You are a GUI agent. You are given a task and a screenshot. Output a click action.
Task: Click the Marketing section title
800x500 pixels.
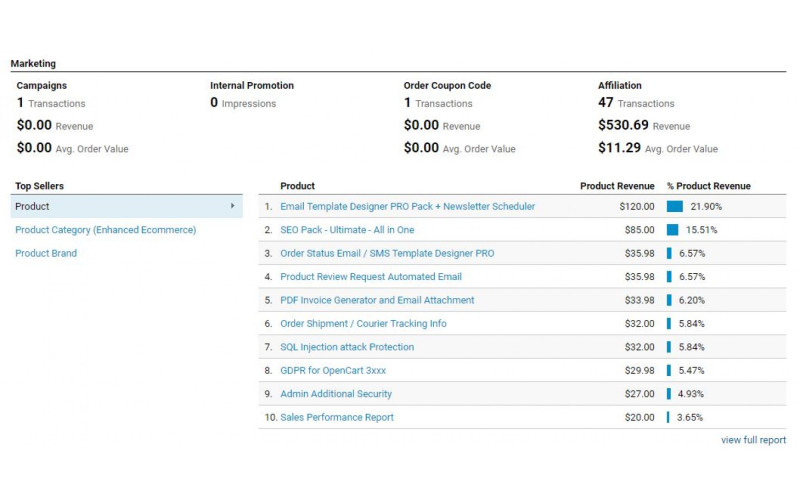pos(33,64)
